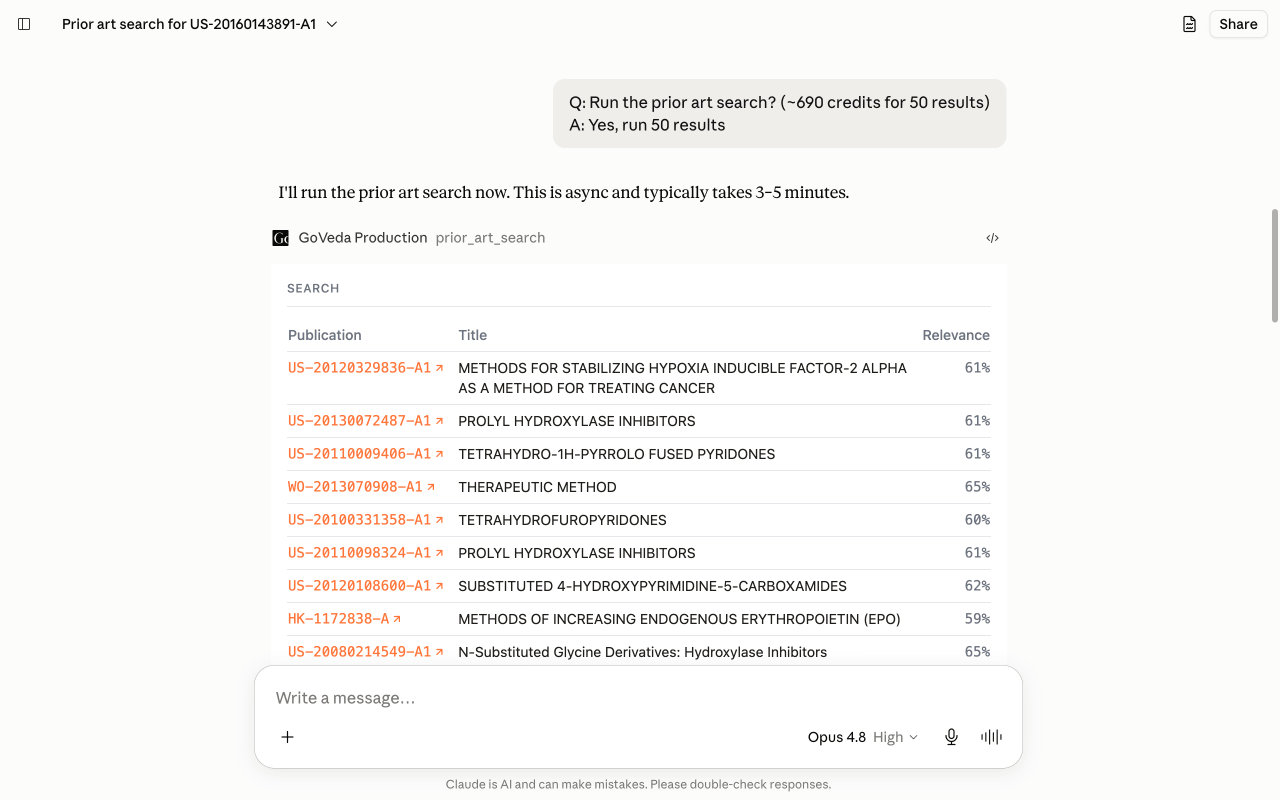The width and height of the screenshot is (1280, 800).
Task: Start microphone dictation
Action: [951, 737]
